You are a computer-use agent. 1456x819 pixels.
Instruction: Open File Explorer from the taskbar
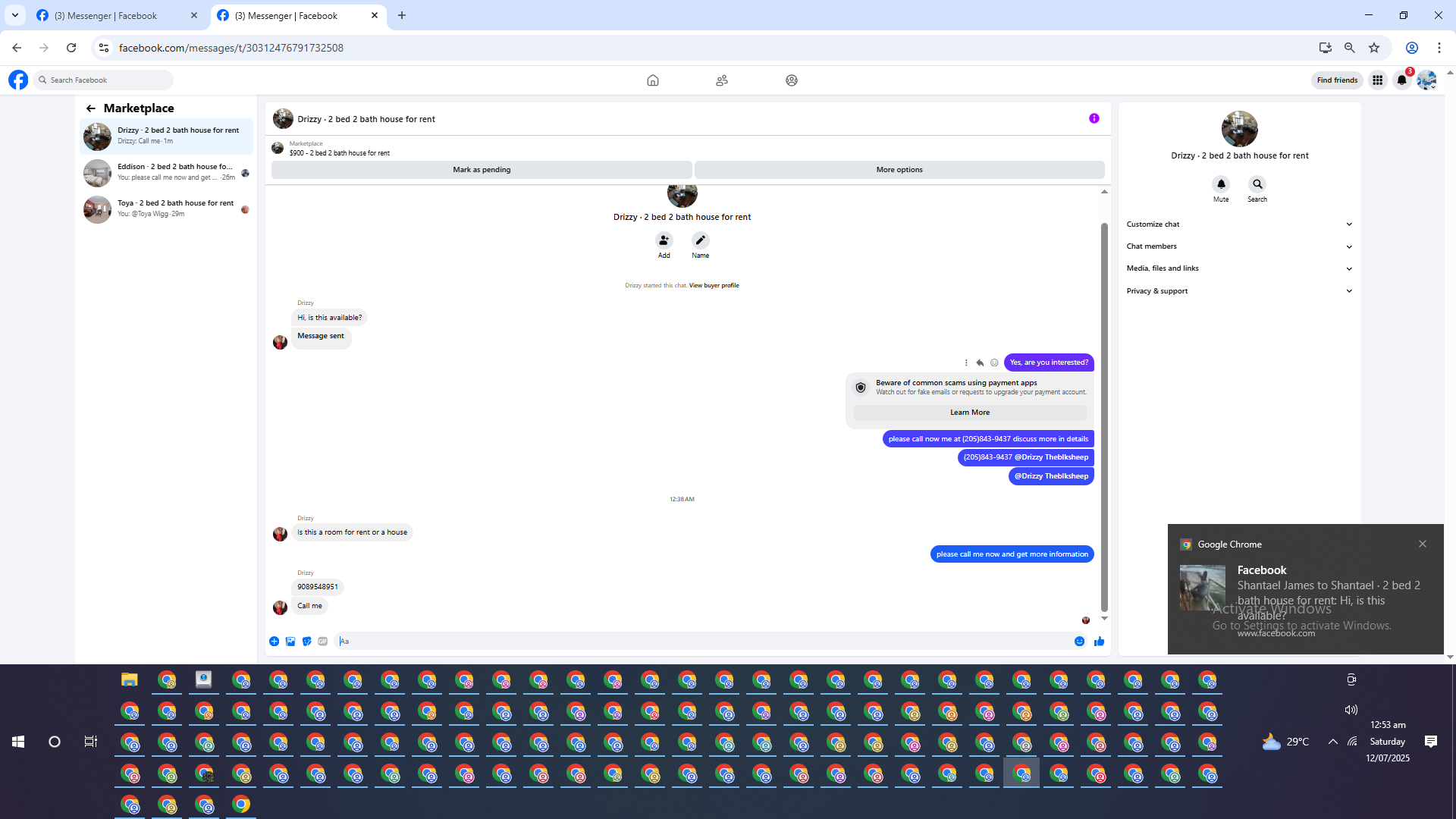(x=130, y=679)
